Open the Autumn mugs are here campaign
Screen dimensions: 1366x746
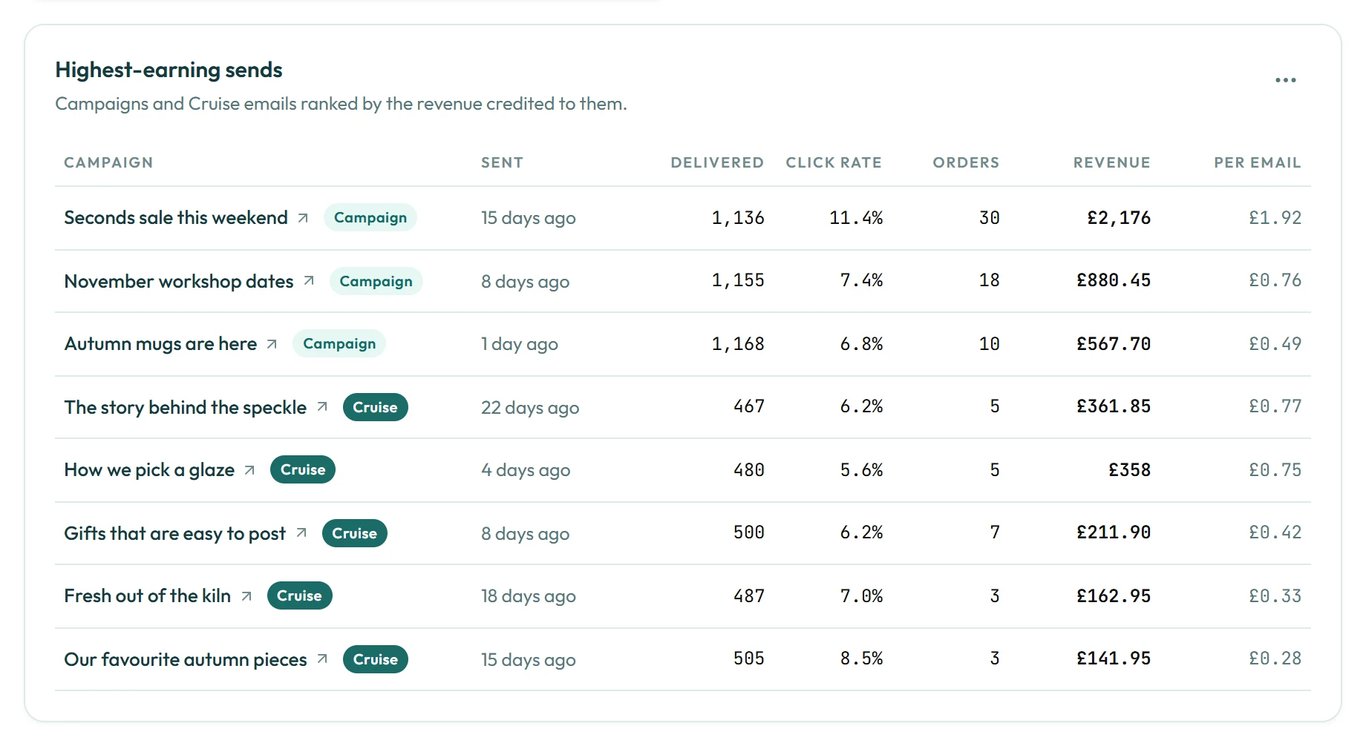tap(160, 344)
